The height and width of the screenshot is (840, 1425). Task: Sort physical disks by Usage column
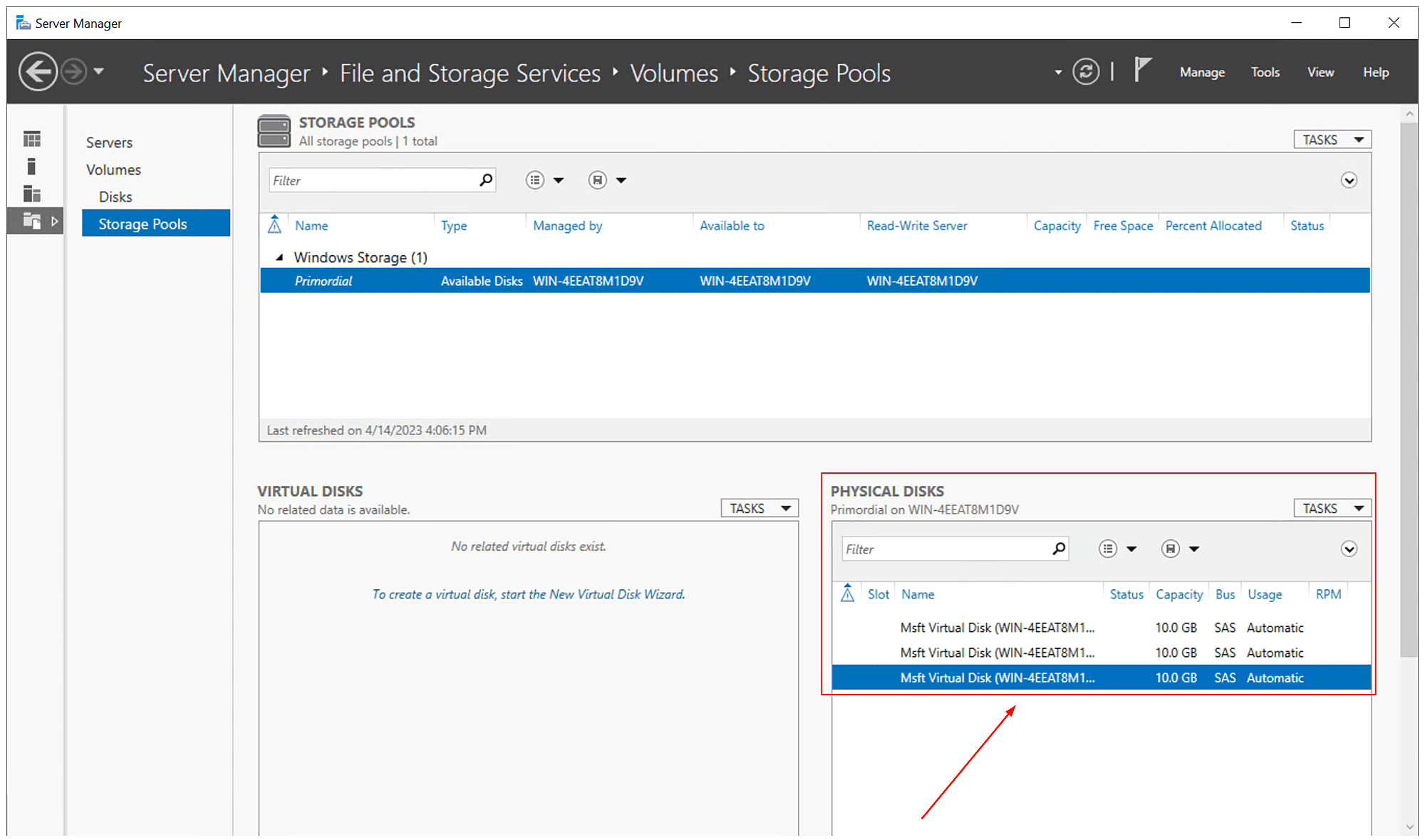pyautogui.click(x=1265, y=594)
